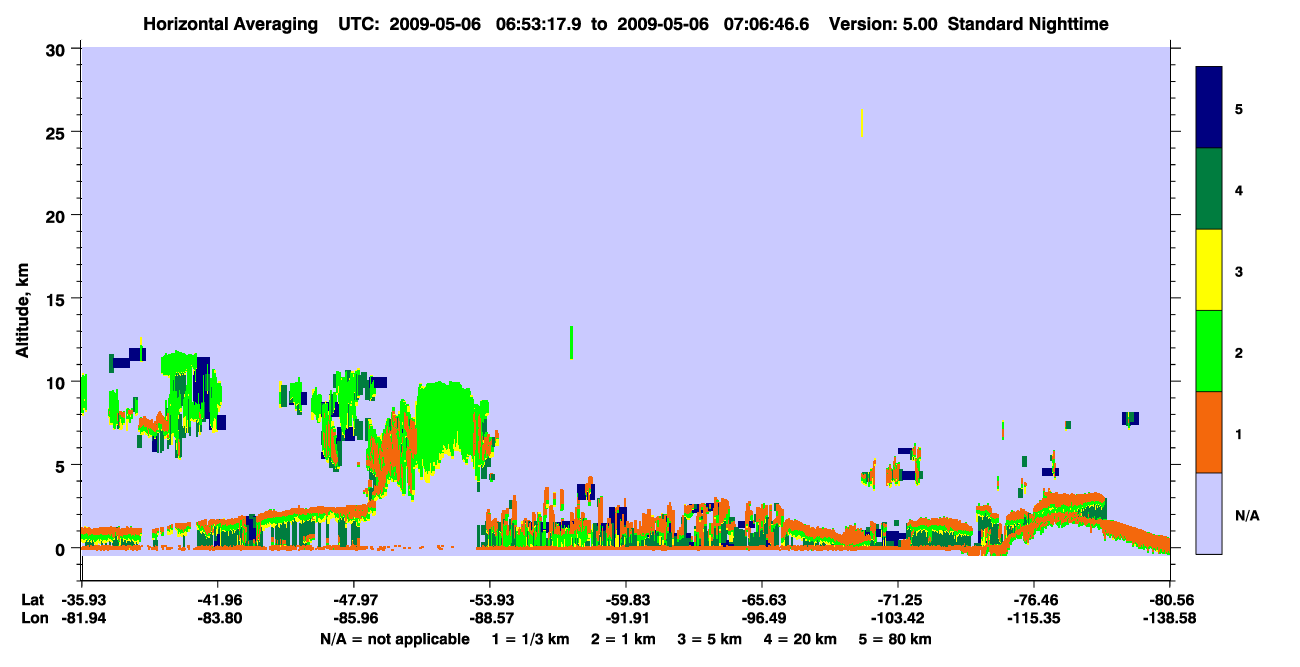The width and height of the screenshot is (1300, 667).
Task: Click latitude value -71.25
Action: pyautogui.click(x=898, y=600)
